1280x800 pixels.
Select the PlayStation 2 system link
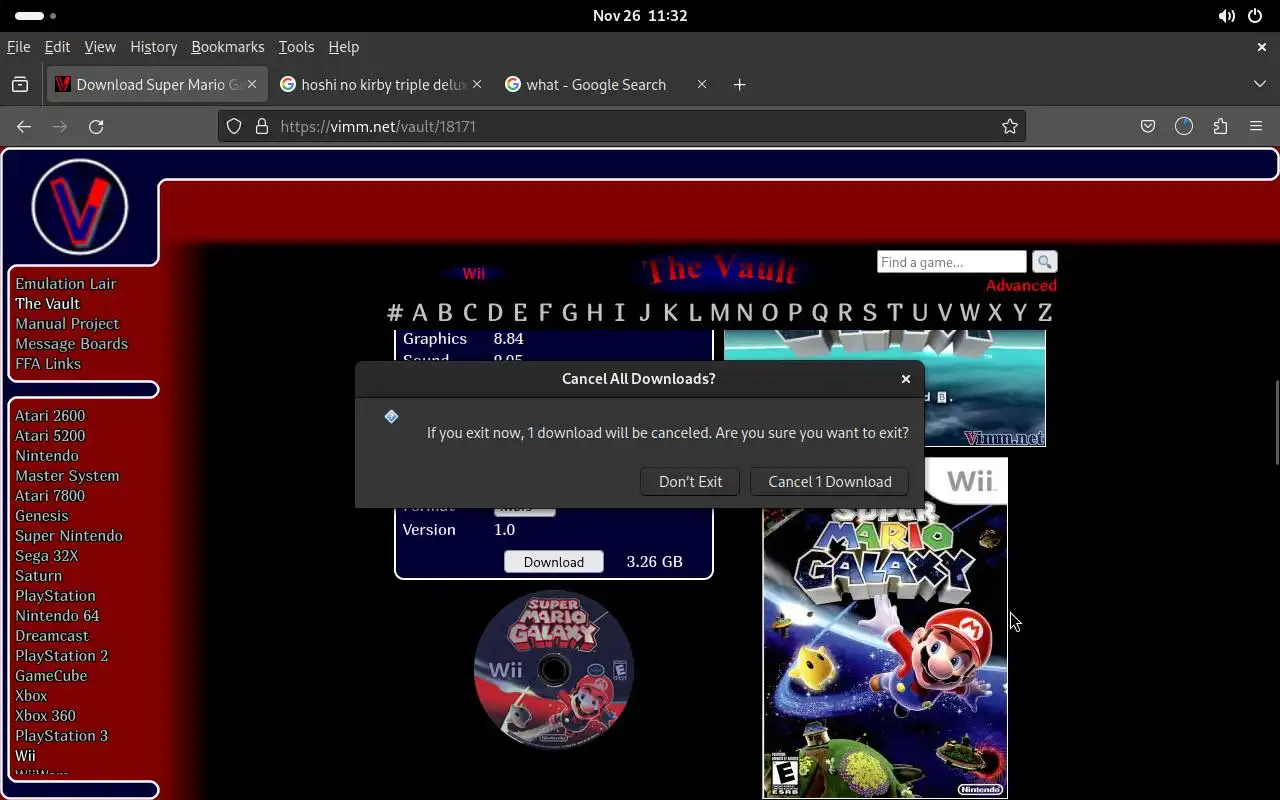coord(61,656)
